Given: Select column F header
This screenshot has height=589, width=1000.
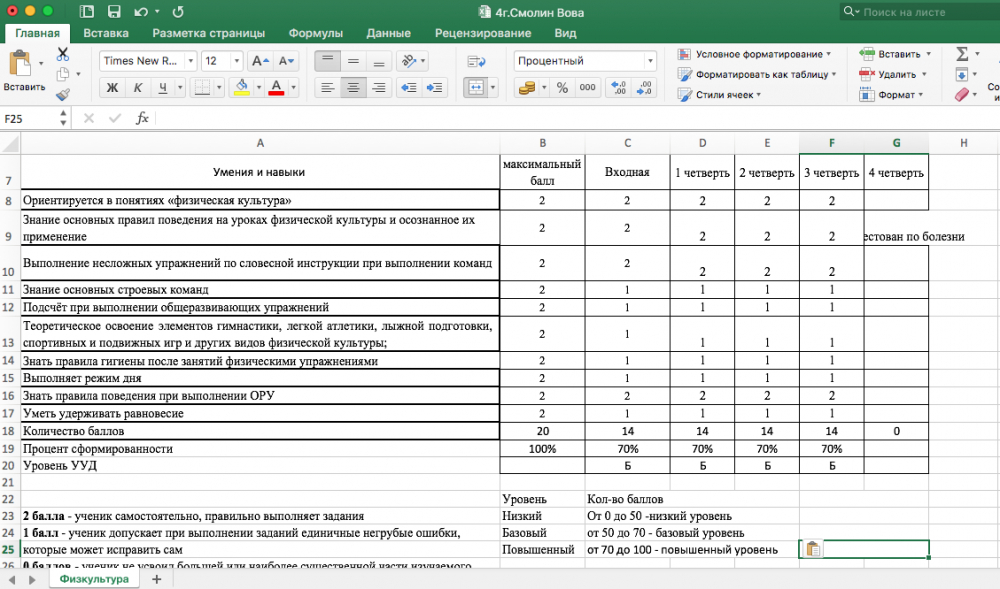Looking at the screenshot, I should (x=832, y=143).
